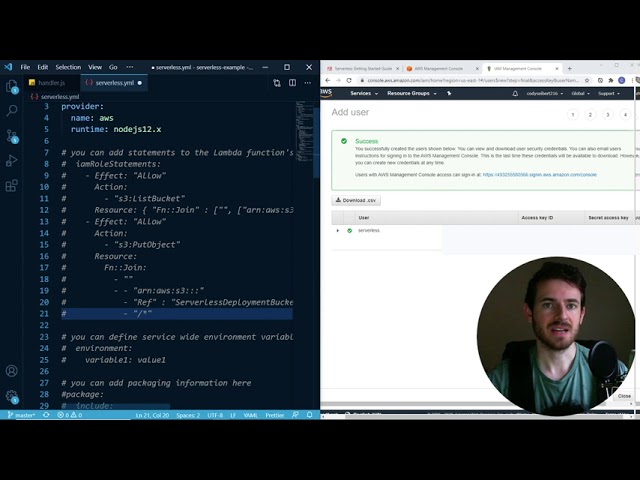Image resolution: width=640 pixels, height=480 pixels.
Task: Change end of line sequence LF
Action: click(233, 415)
